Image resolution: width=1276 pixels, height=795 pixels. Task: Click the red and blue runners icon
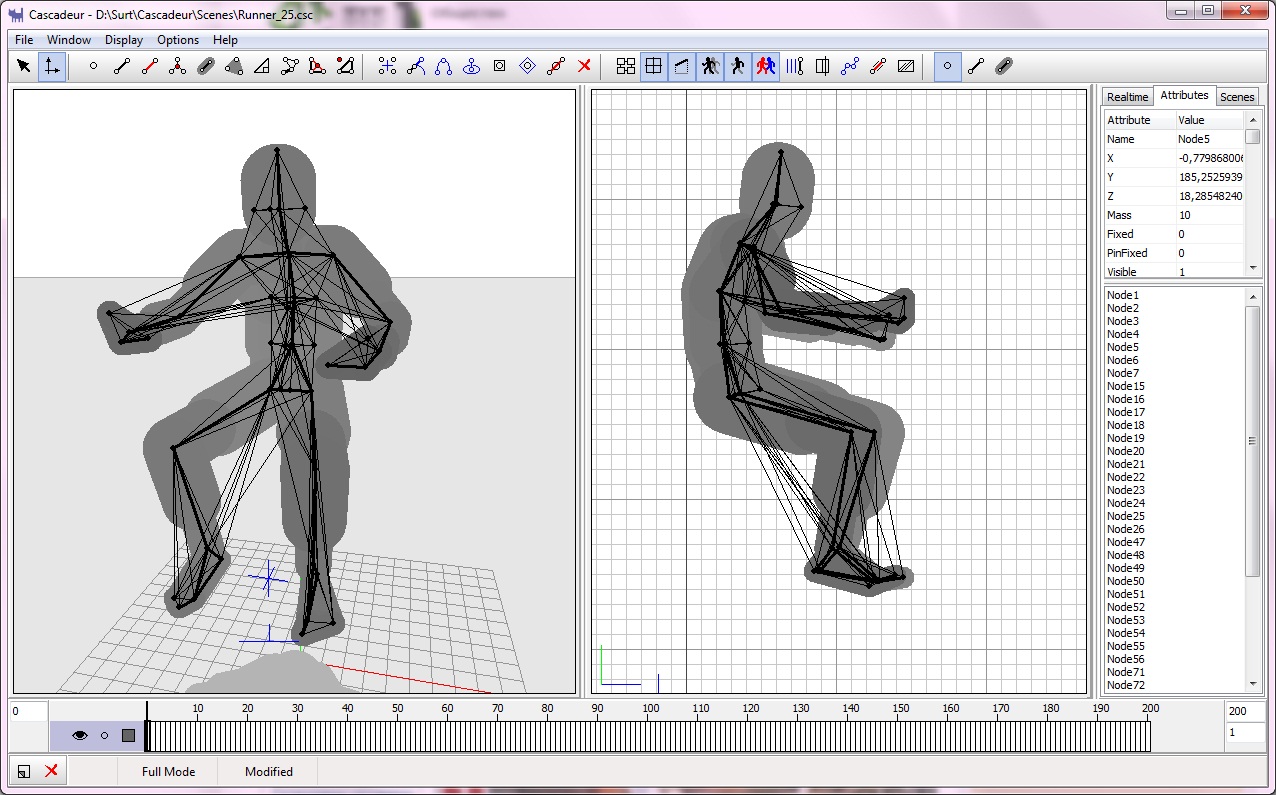tap(766, 66)
